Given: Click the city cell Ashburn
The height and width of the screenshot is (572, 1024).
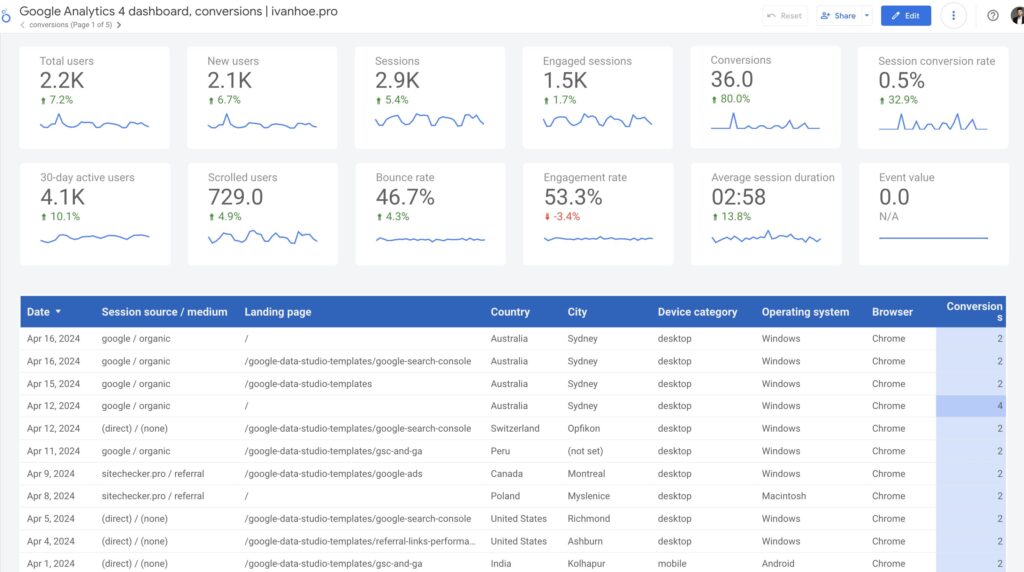Looking at the screenshot, I should [x=585, y=541].
